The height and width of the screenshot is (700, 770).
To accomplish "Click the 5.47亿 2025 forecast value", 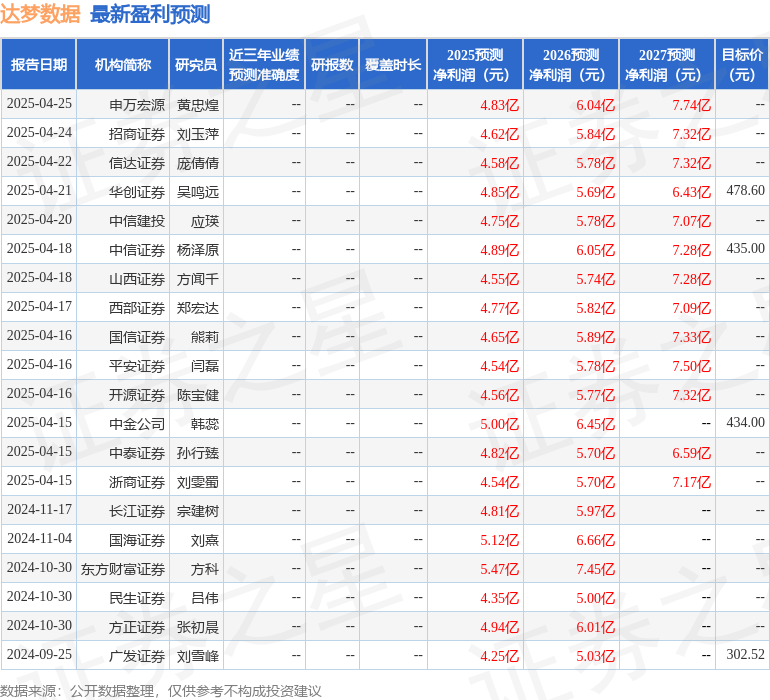I will coord(499,569).
